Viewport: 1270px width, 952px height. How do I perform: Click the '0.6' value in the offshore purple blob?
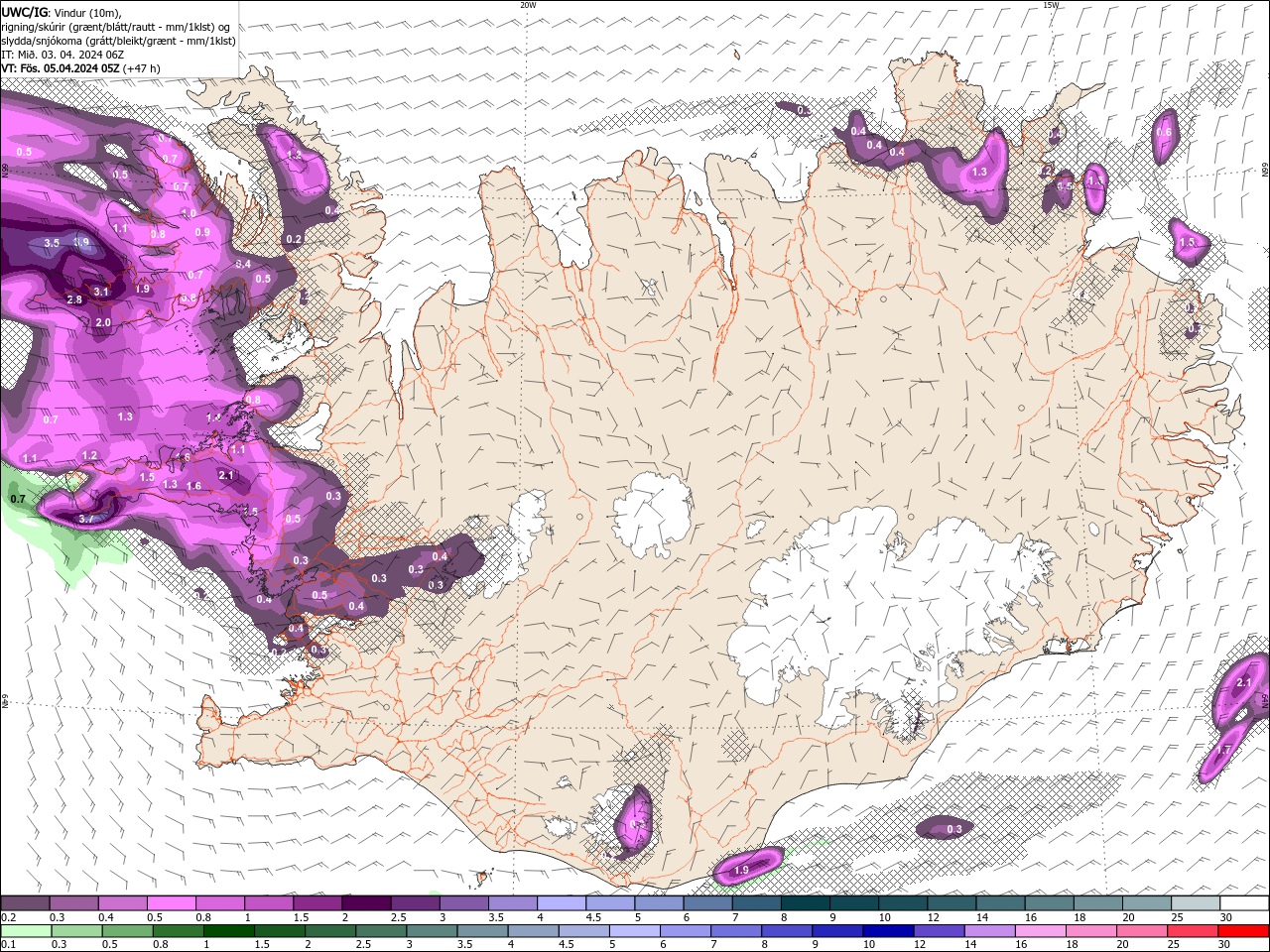click(x=1165, y=133)
